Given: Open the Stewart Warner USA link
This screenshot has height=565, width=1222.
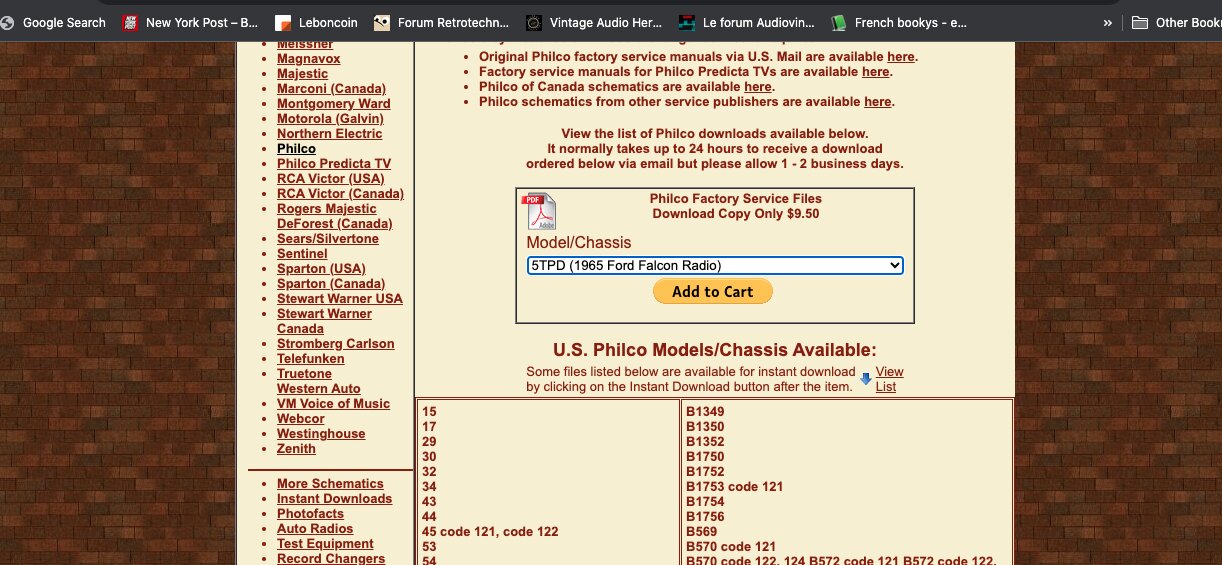Looking at the screenshot, I should [x=340, y=299].
